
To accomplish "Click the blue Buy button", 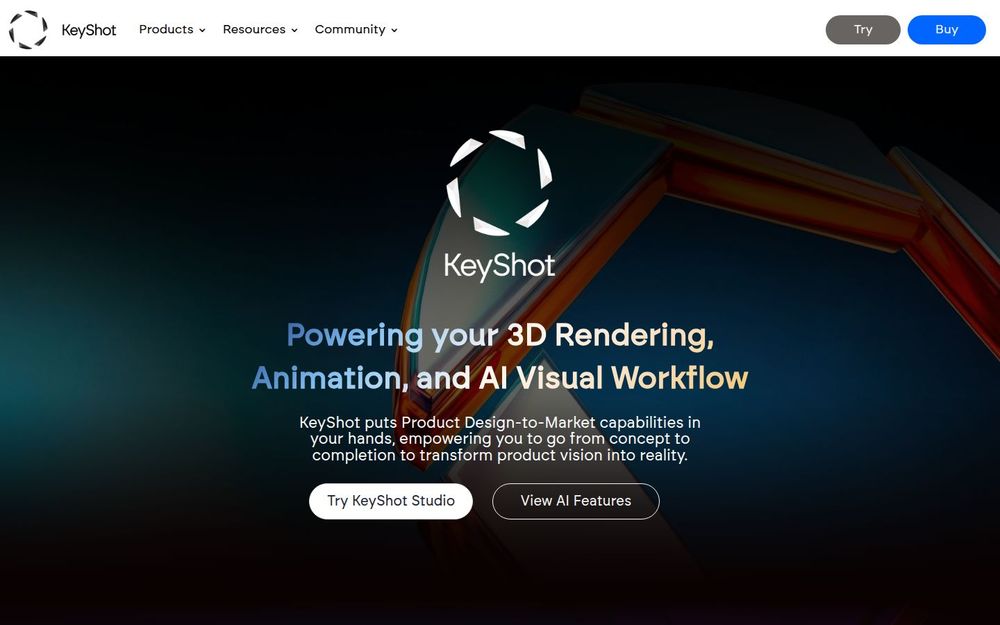I will coord(946,29).
